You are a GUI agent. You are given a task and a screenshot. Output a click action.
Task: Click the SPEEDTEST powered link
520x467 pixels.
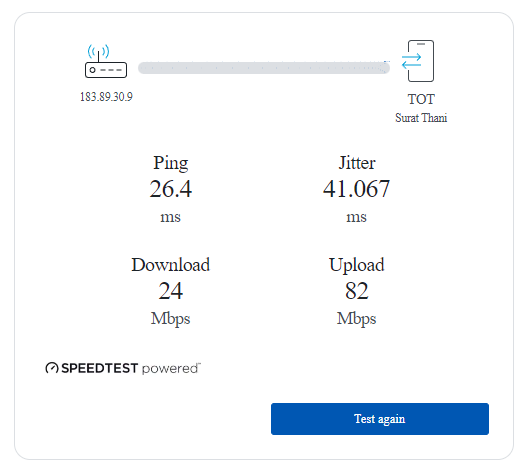click(123, 368)
